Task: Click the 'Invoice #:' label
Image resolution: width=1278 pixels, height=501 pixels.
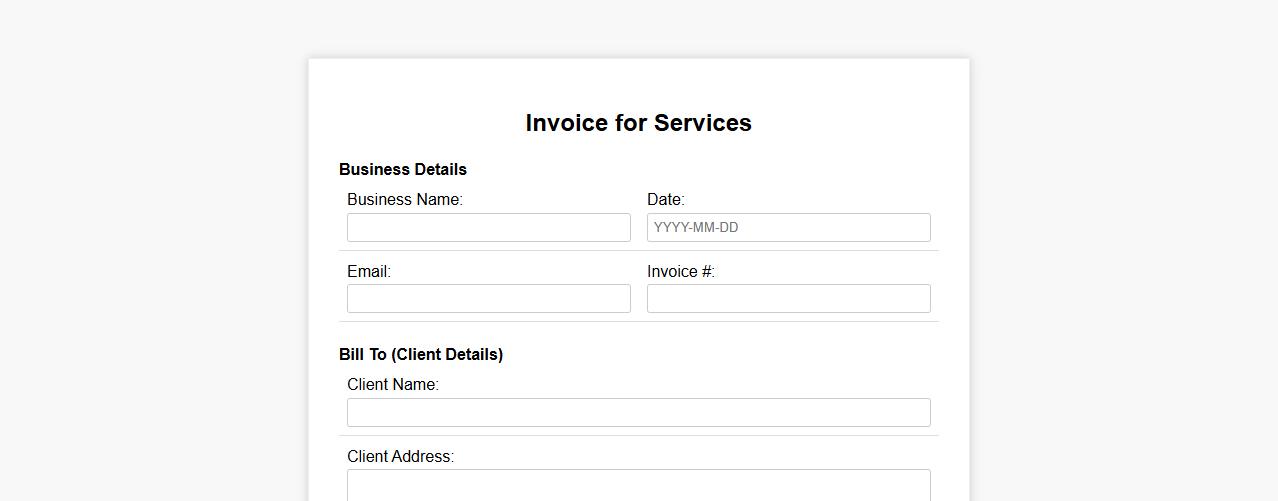Action: (682, 271)
